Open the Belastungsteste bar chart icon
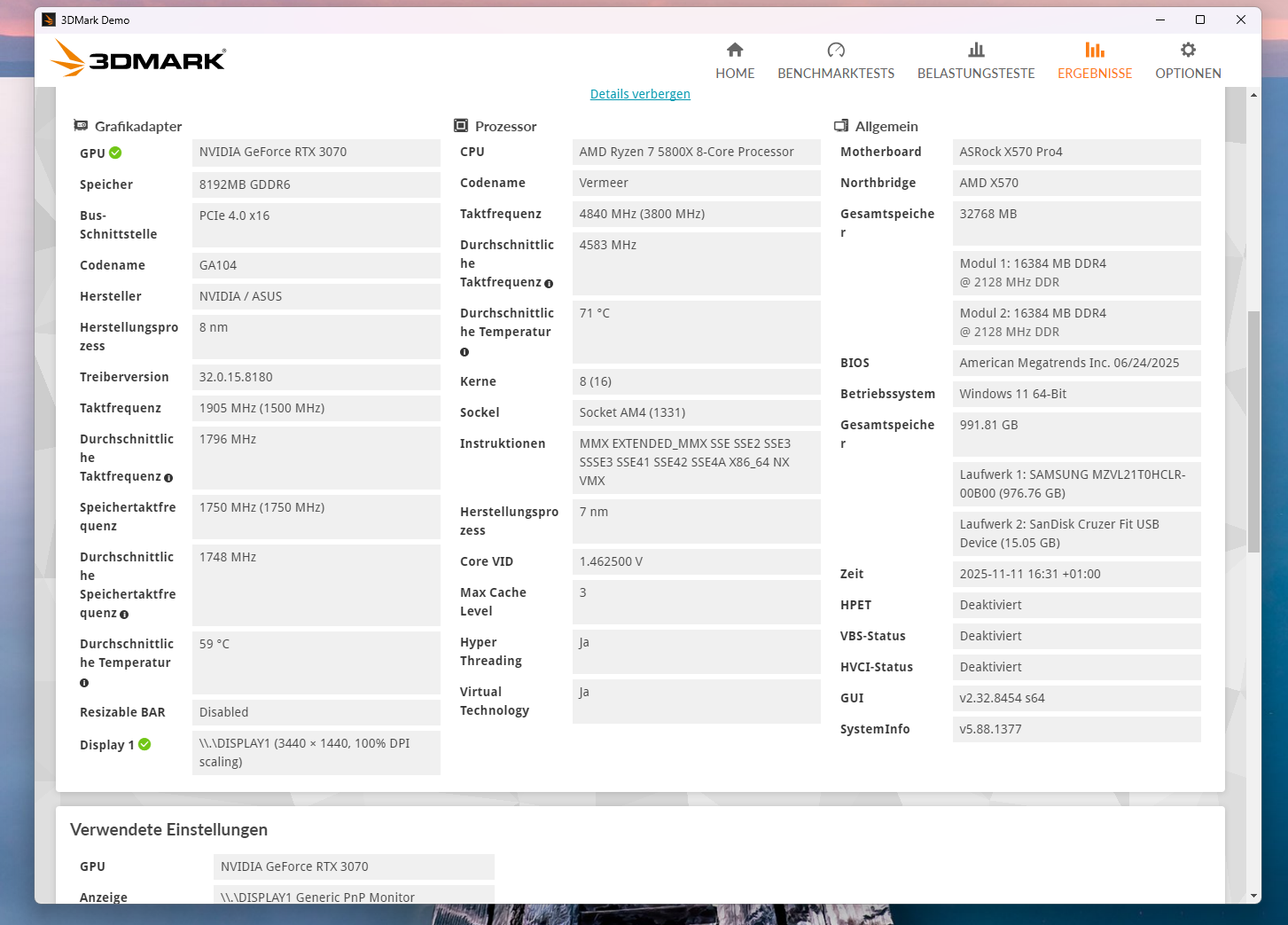This screenshot has height=925, width=1288. pos(976,50)
